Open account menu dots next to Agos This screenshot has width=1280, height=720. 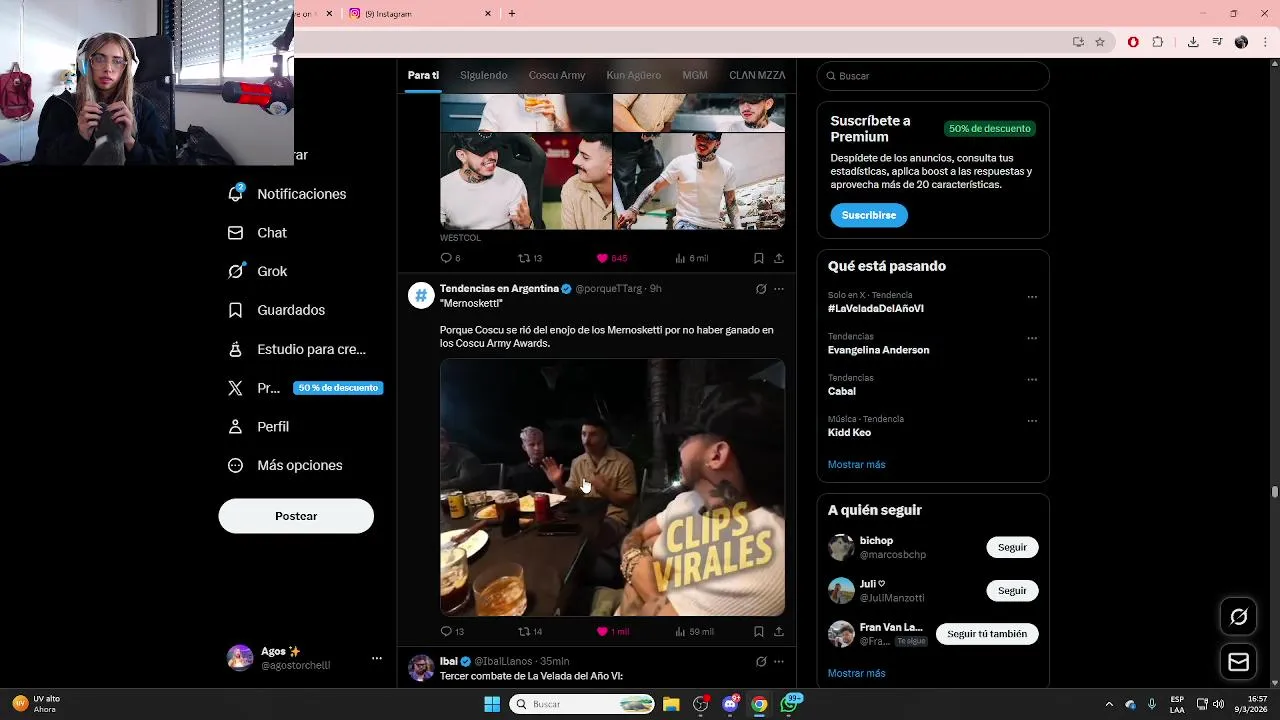377,658
